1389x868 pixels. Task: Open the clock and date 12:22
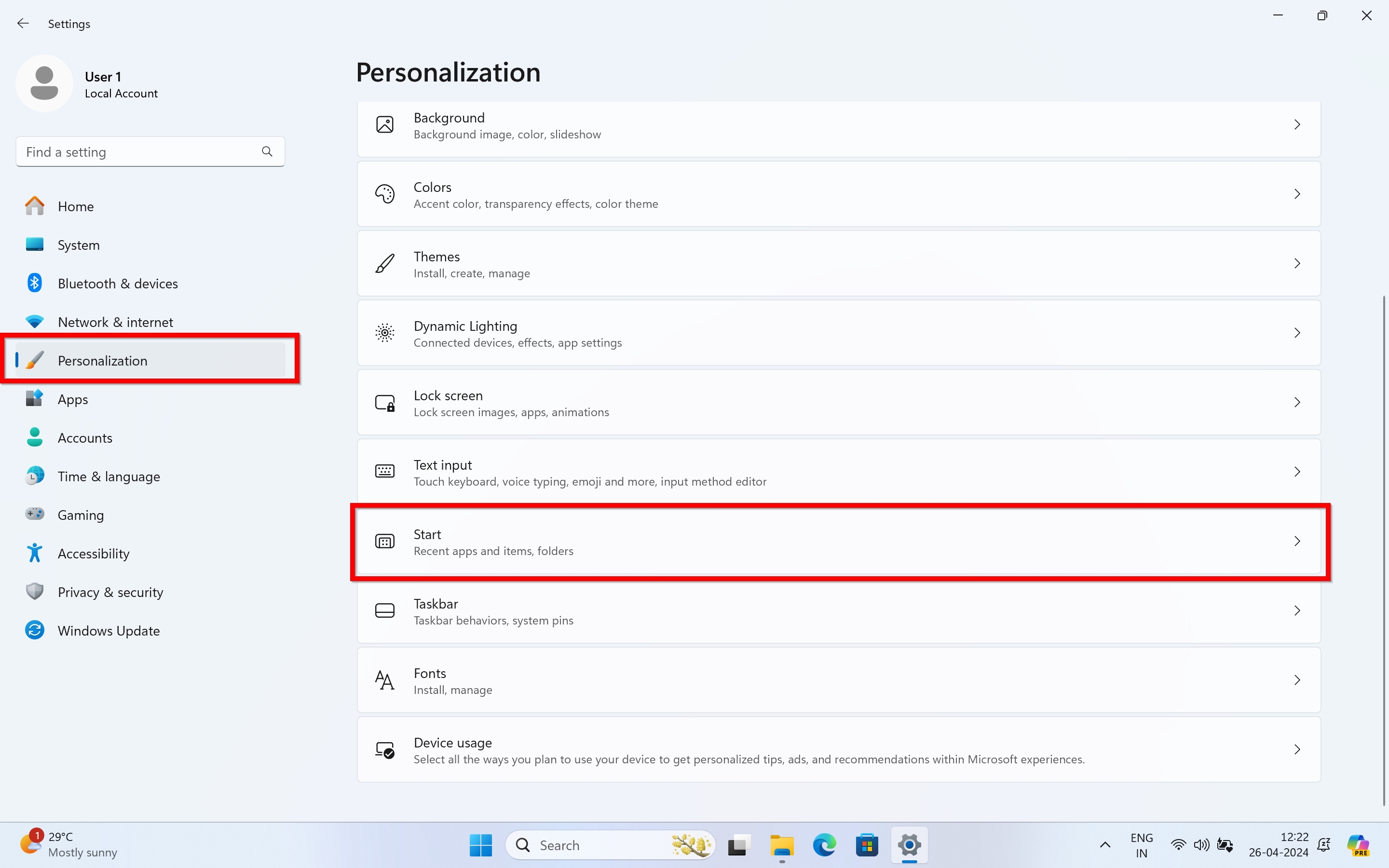[1278, 844]
